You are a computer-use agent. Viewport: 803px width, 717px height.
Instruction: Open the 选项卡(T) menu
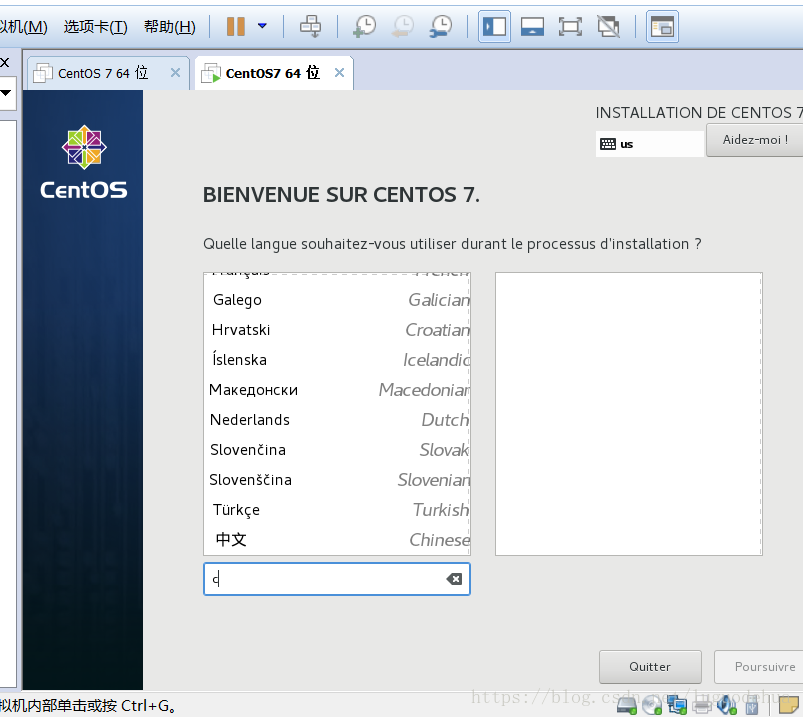(95, 27)
